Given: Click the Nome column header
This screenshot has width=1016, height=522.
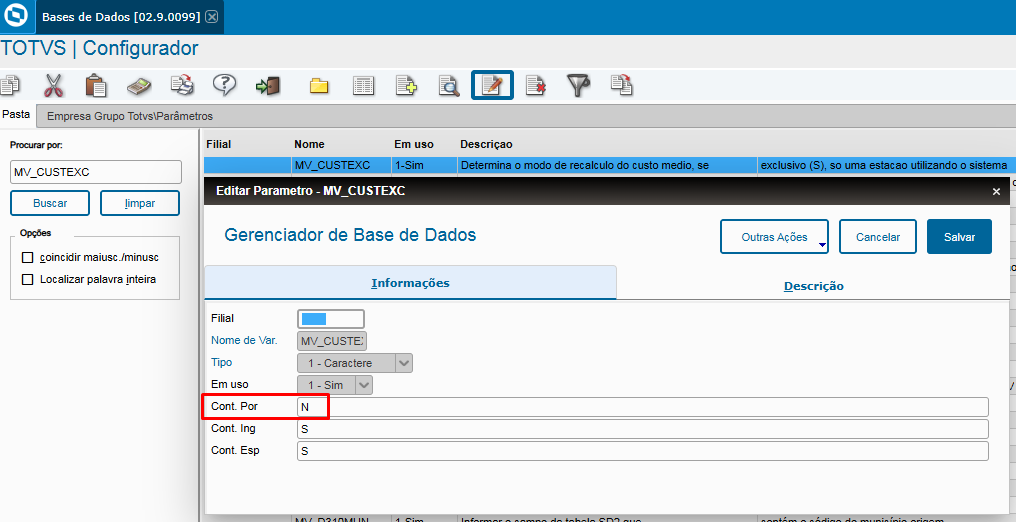Looking at the screenshot, I should point(309,144).
